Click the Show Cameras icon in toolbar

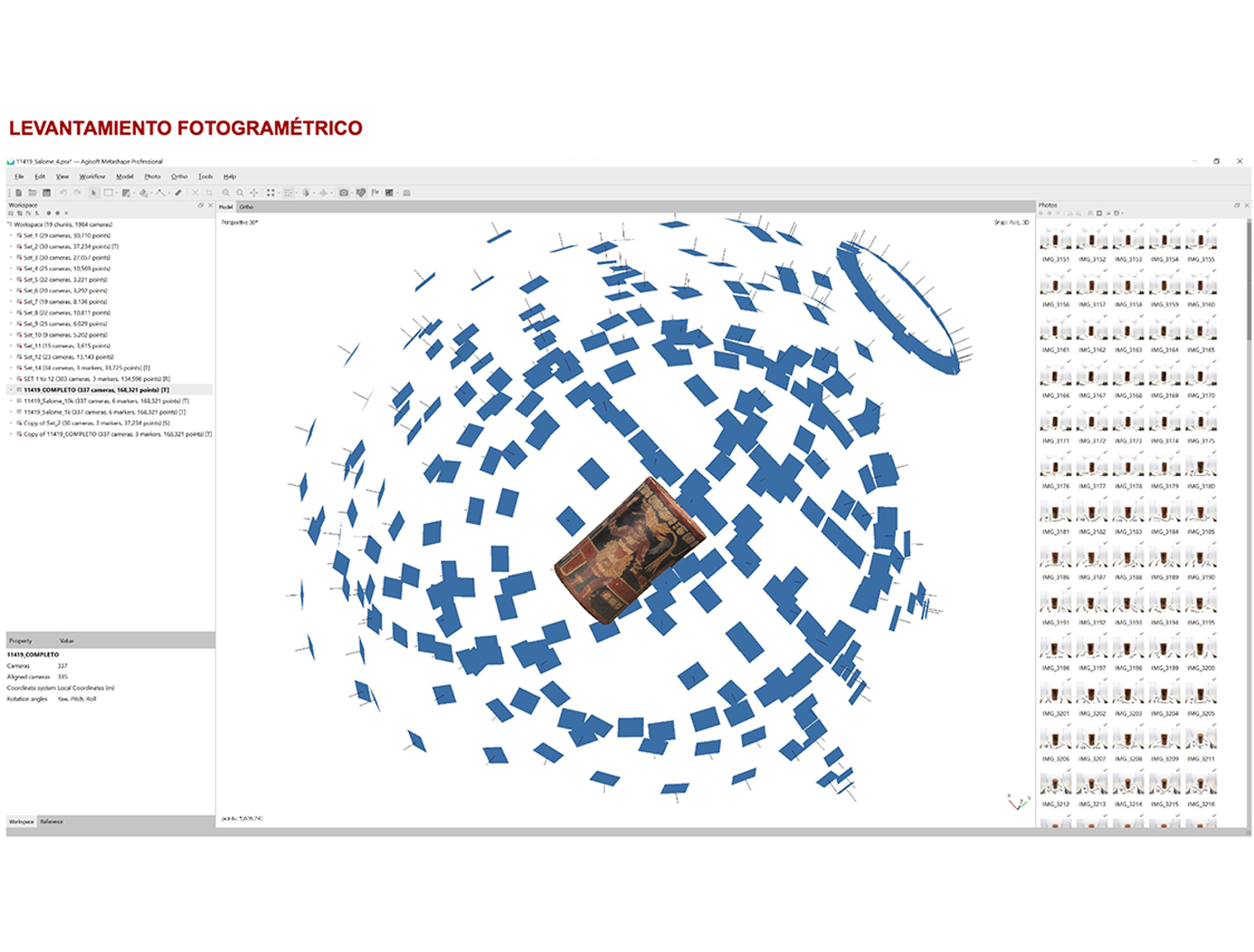tap(344, 193)
